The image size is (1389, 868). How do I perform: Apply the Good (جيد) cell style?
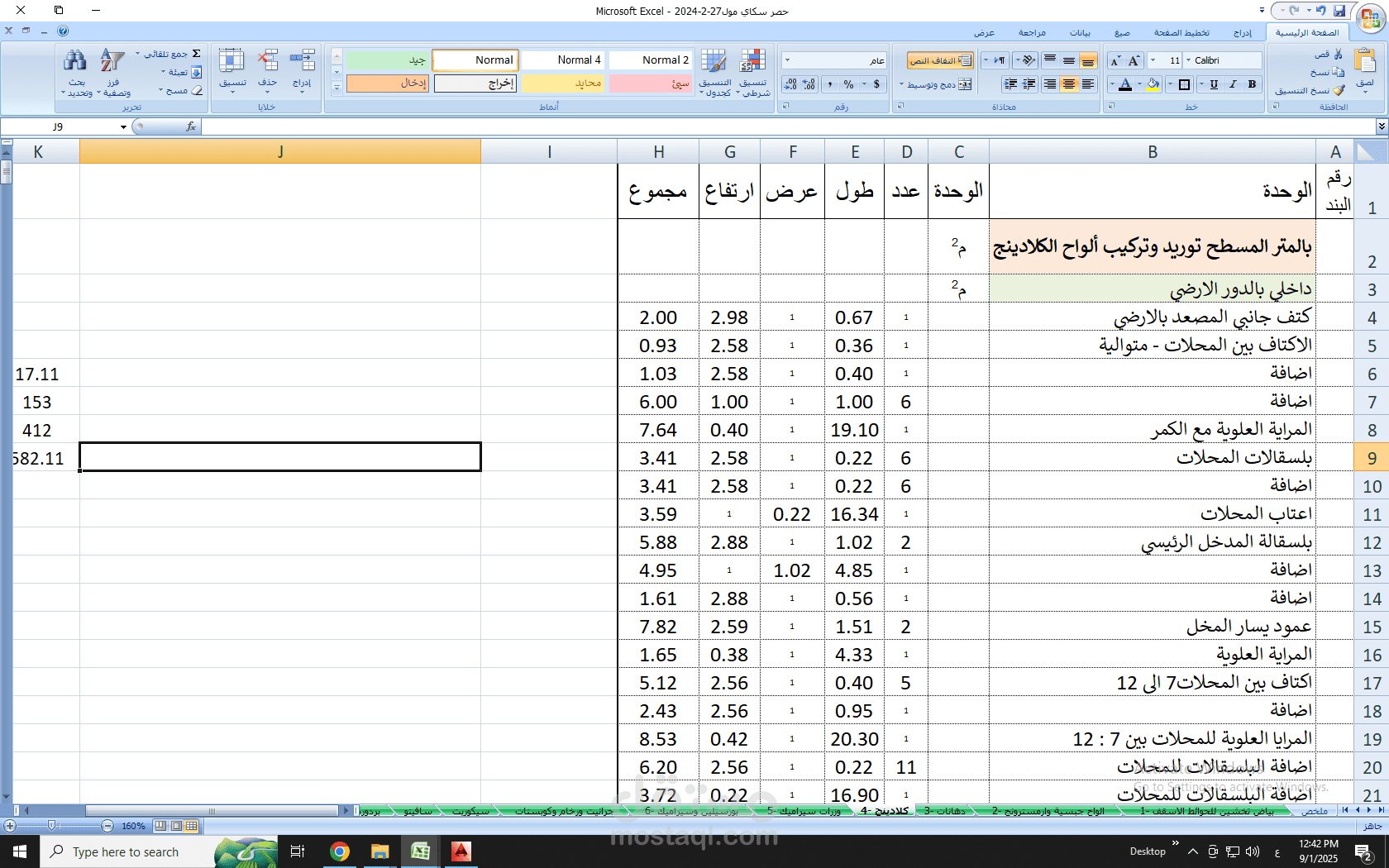click(x=387, y=60)
